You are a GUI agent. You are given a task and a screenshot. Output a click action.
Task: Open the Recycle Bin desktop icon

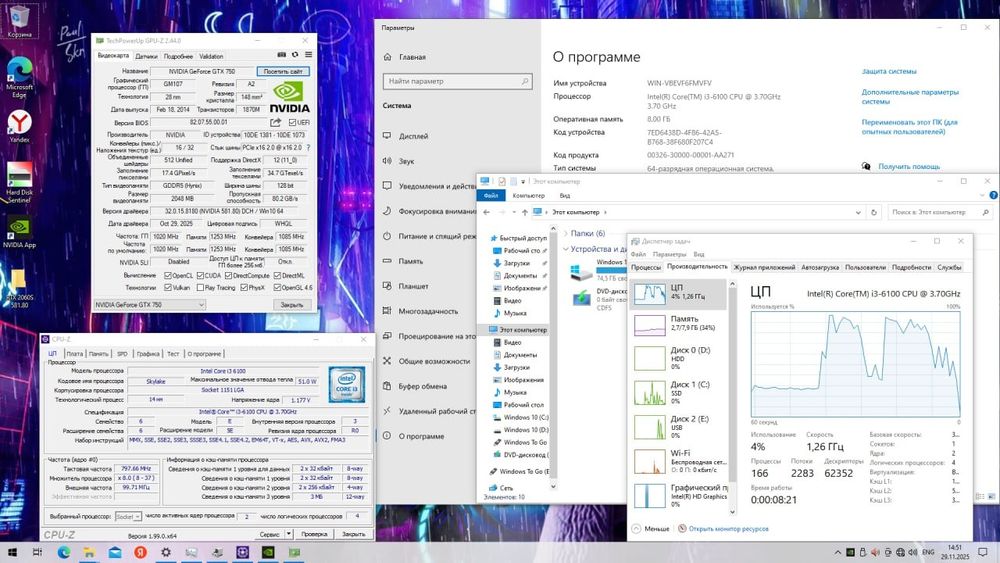coord(19,20)
